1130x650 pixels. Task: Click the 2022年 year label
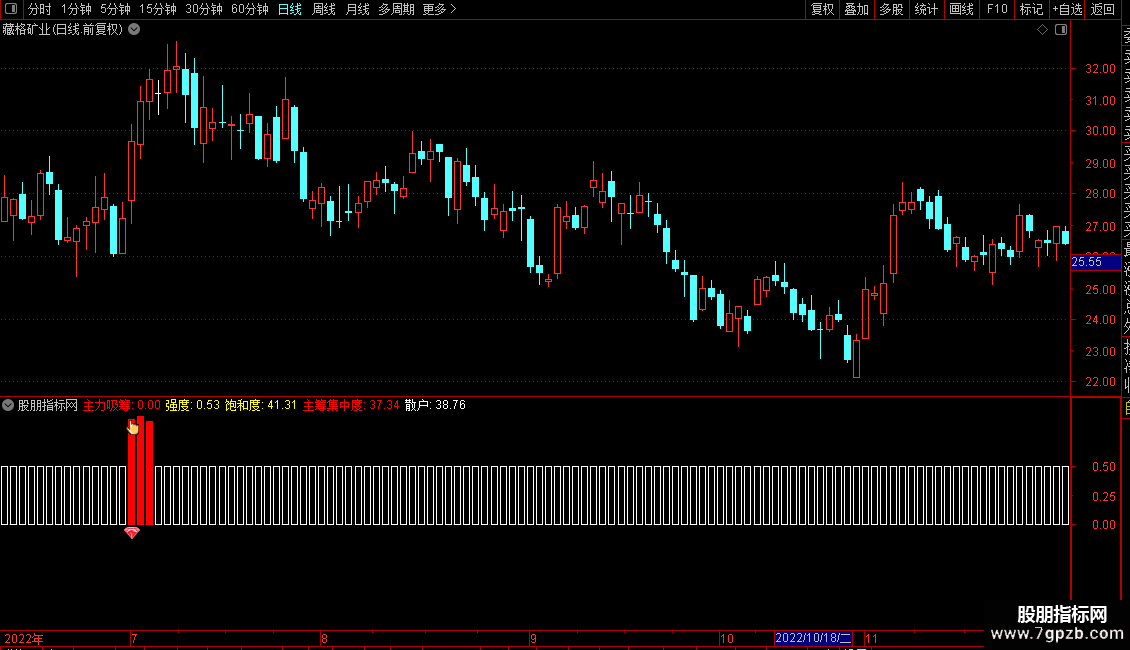pyautogui.click(x=24, y=638)
